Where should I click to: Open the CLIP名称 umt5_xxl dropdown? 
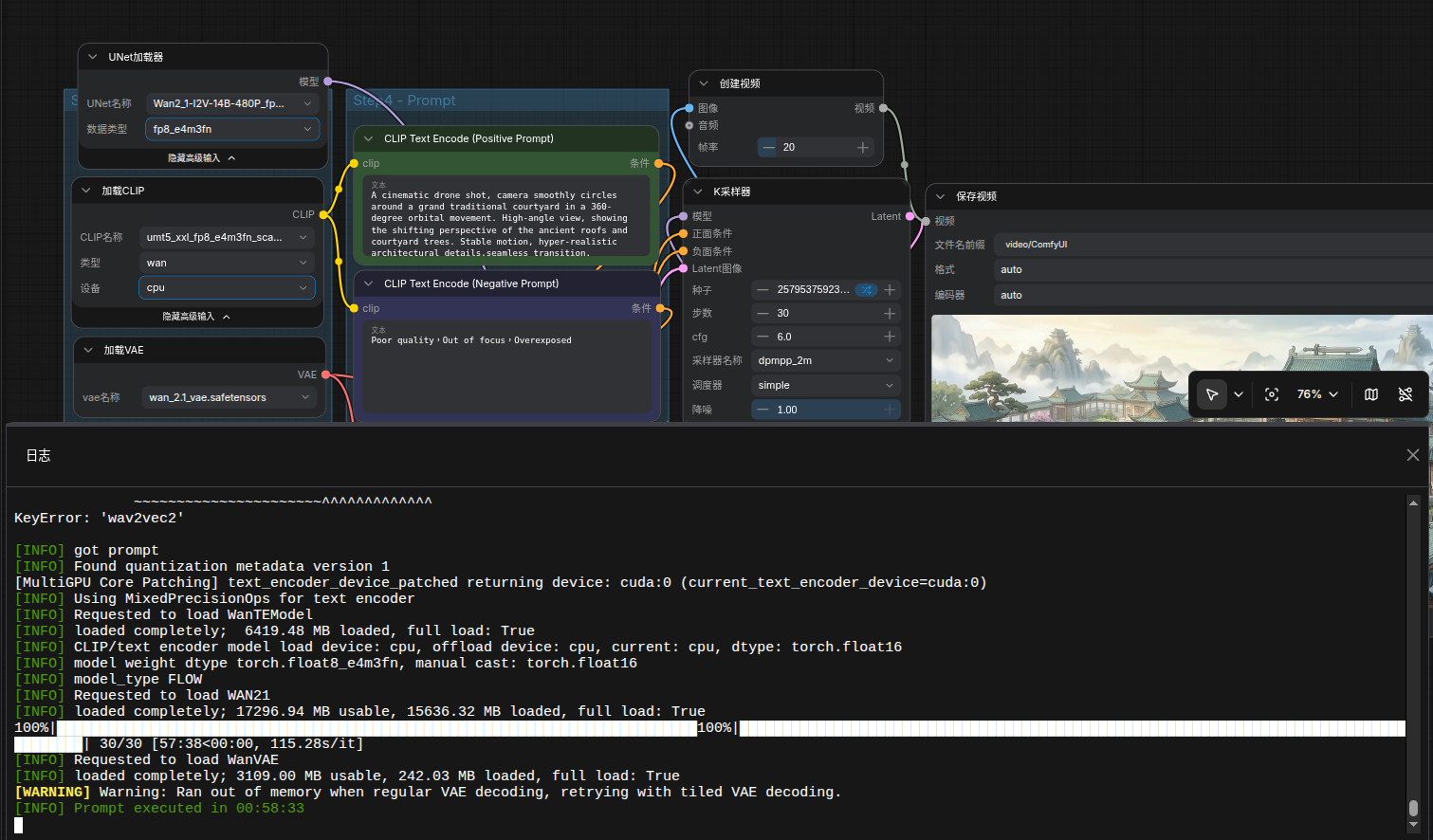tap(227, 237)
